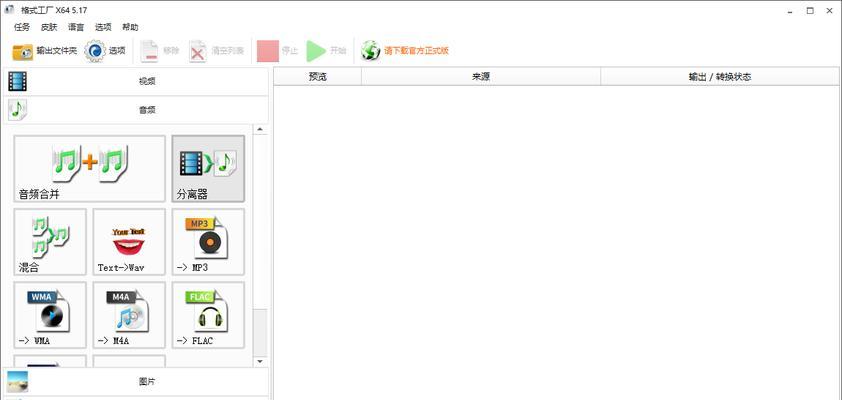Click the 开始 start button
Screen dimensions: 842x400
tap(326, 51)
